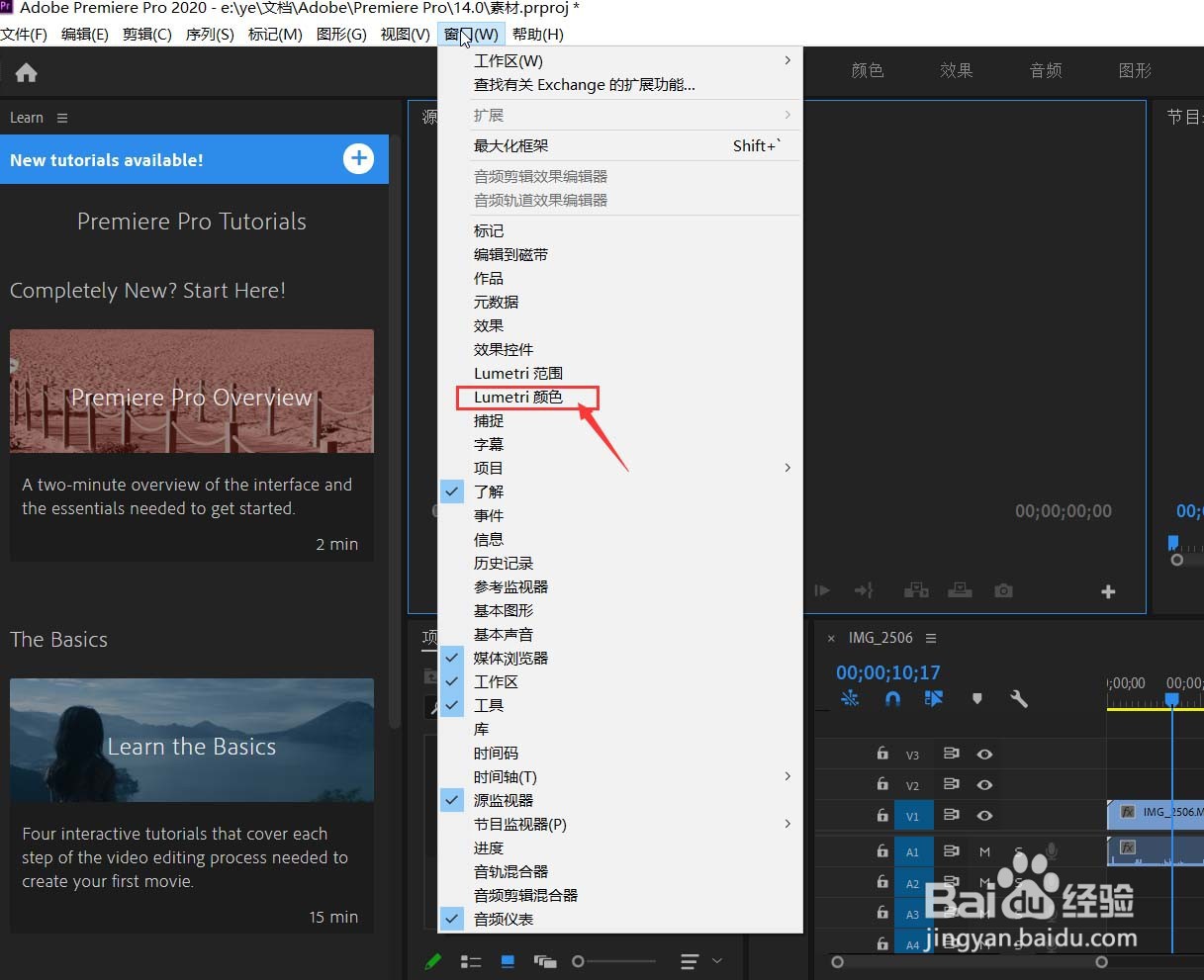Toggle track lock on V2
This screenshot has width=1204, height=980.
(882, 784)
